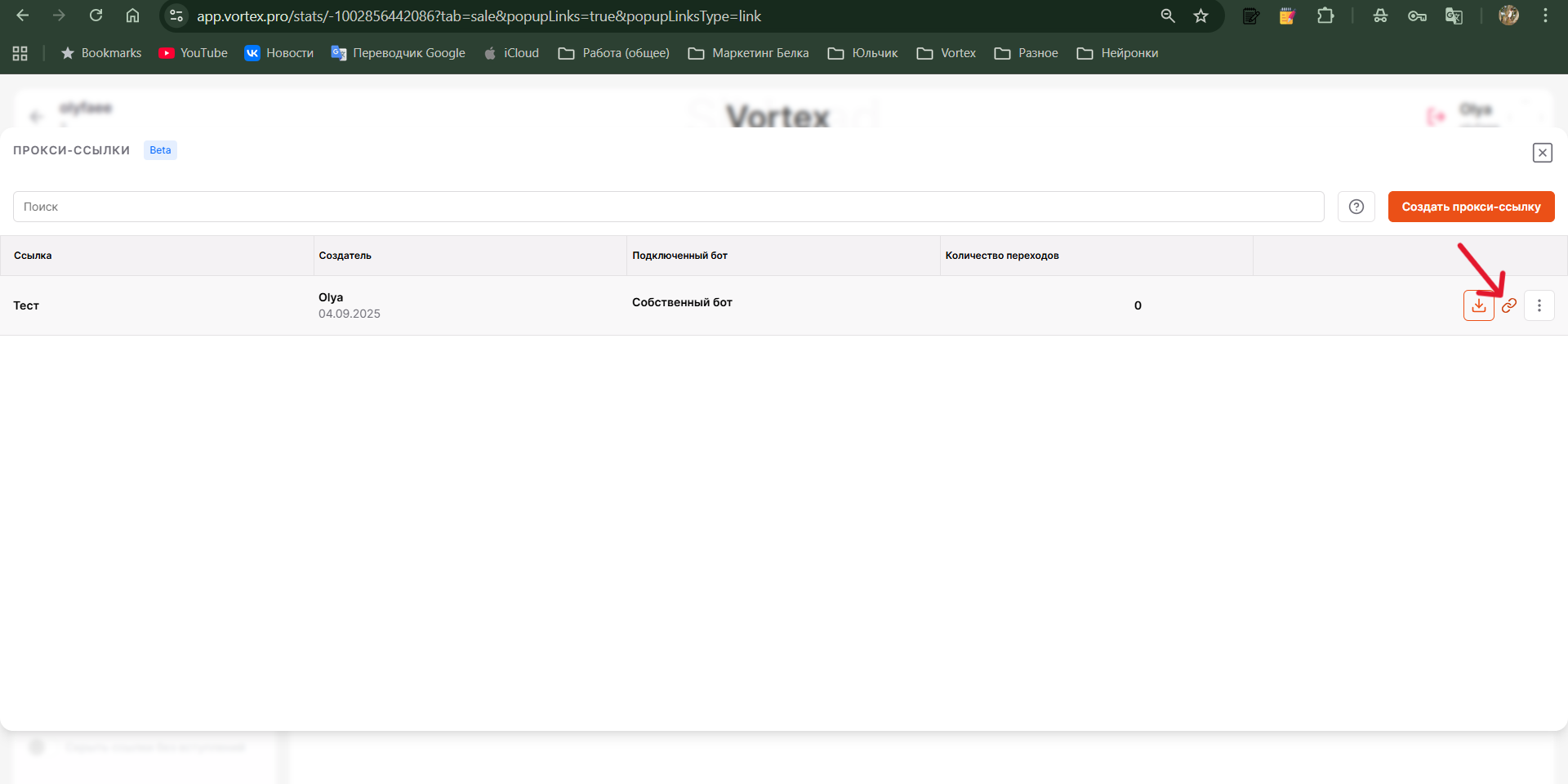Viewport: 1568px width, 784px height.
Task: Open Chrome three-dot menu
Action: [x=1545, y=16]
